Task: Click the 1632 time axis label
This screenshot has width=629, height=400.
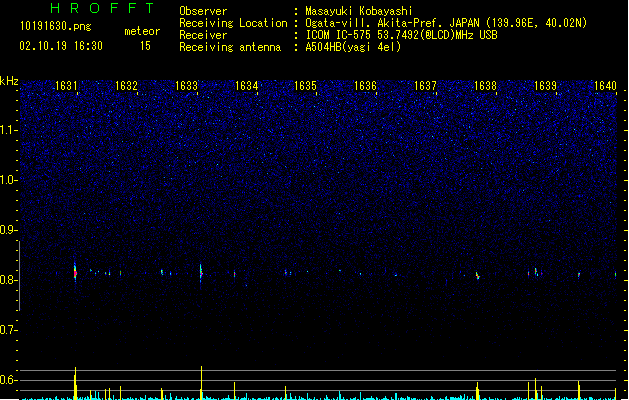Action: (126, 86)
